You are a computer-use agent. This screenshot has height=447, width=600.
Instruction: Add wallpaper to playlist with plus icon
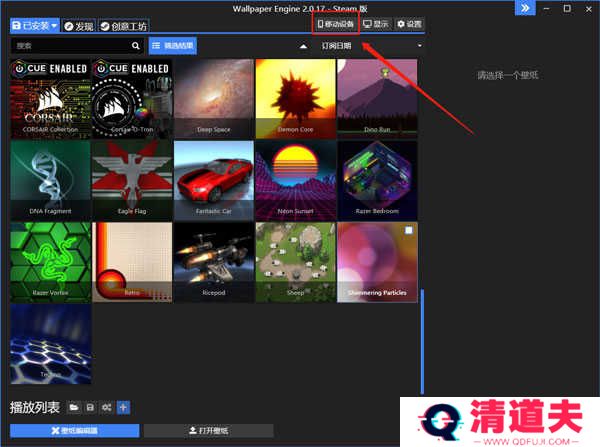[123, 407]
